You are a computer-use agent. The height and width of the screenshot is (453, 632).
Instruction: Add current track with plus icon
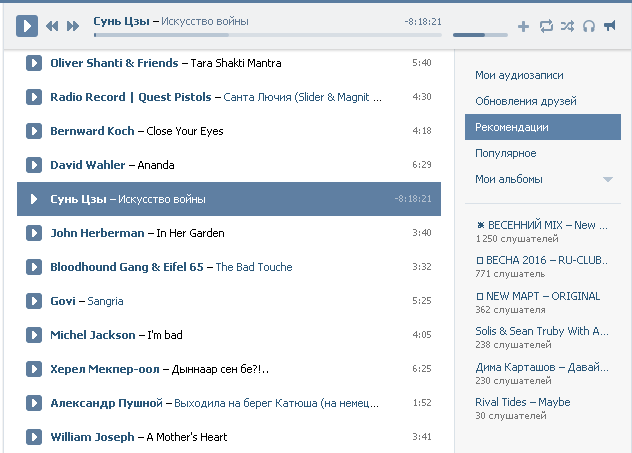523,26
